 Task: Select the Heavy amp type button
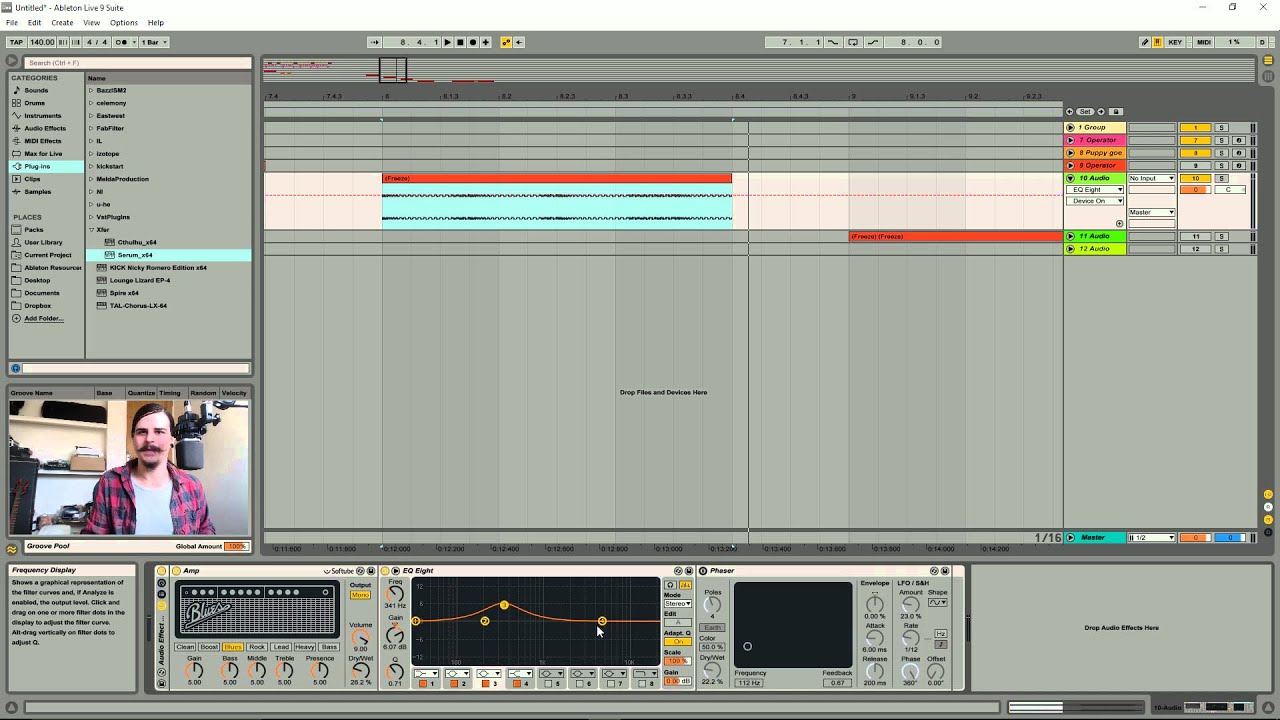(304, 647)
